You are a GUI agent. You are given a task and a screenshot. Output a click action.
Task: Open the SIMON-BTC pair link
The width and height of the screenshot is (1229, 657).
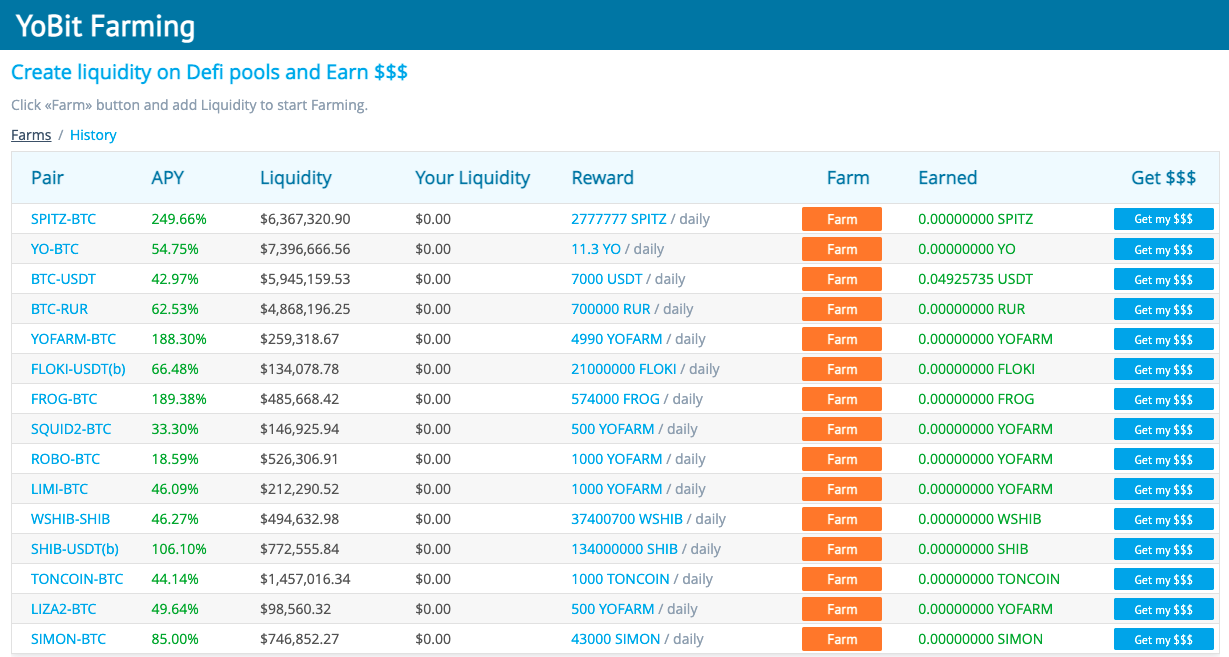(x=68, y=639)
